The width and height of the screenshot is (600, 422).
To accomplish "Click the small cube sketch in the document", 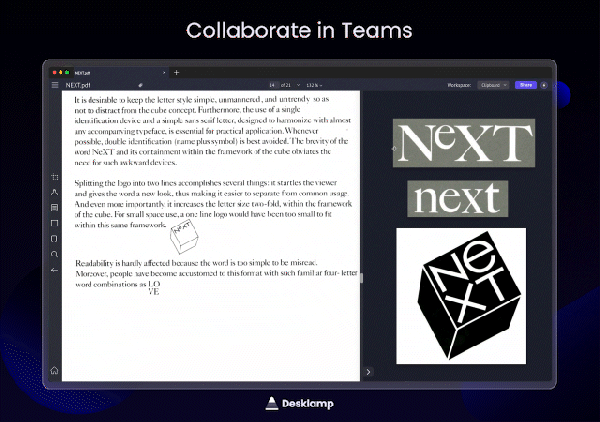I will point(184,237).
